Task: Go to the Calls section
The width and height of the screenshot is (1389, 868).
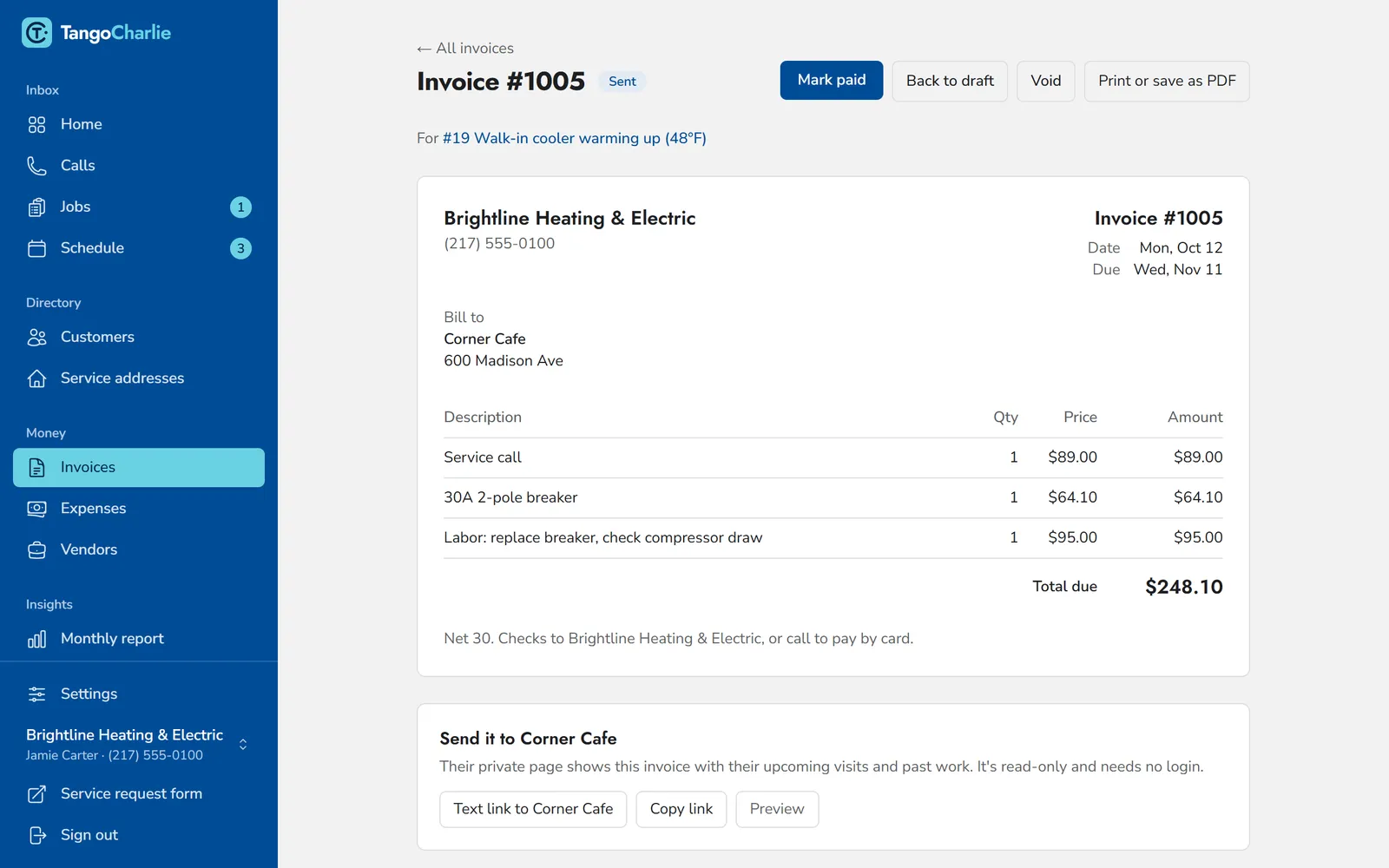Action: coord(139,166)
